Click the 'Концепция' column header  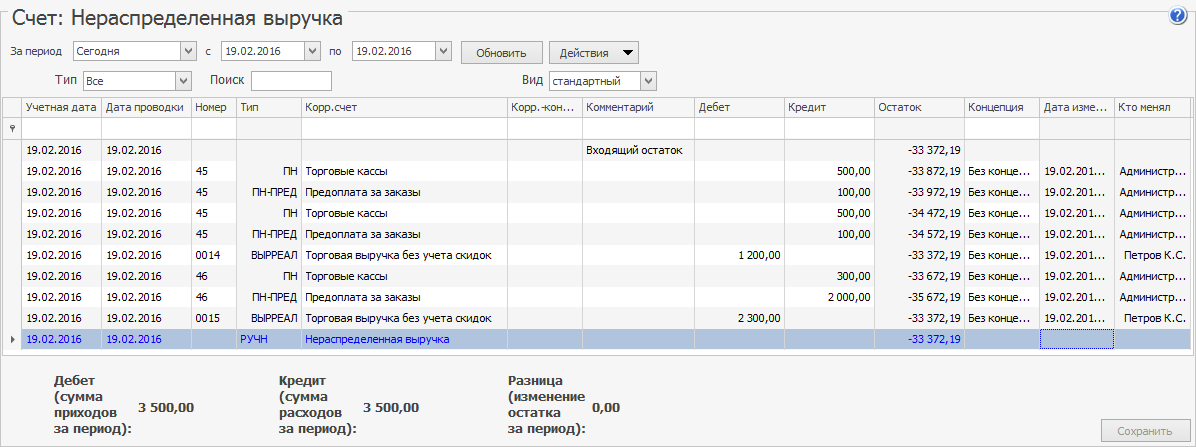1001,108
